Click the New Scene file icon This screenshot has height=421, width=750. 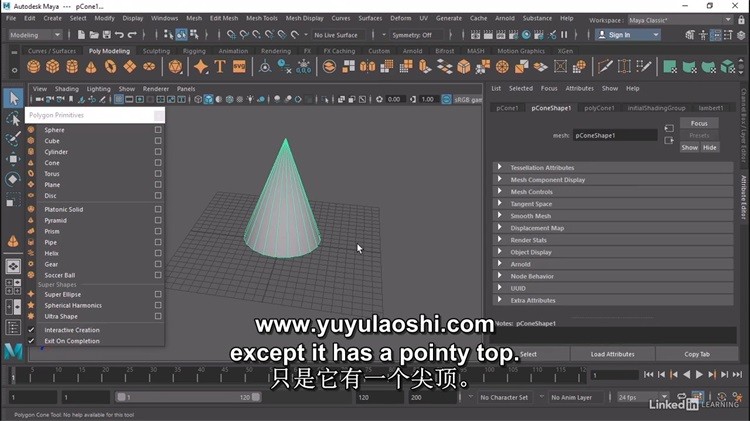(x=81, y=34)
